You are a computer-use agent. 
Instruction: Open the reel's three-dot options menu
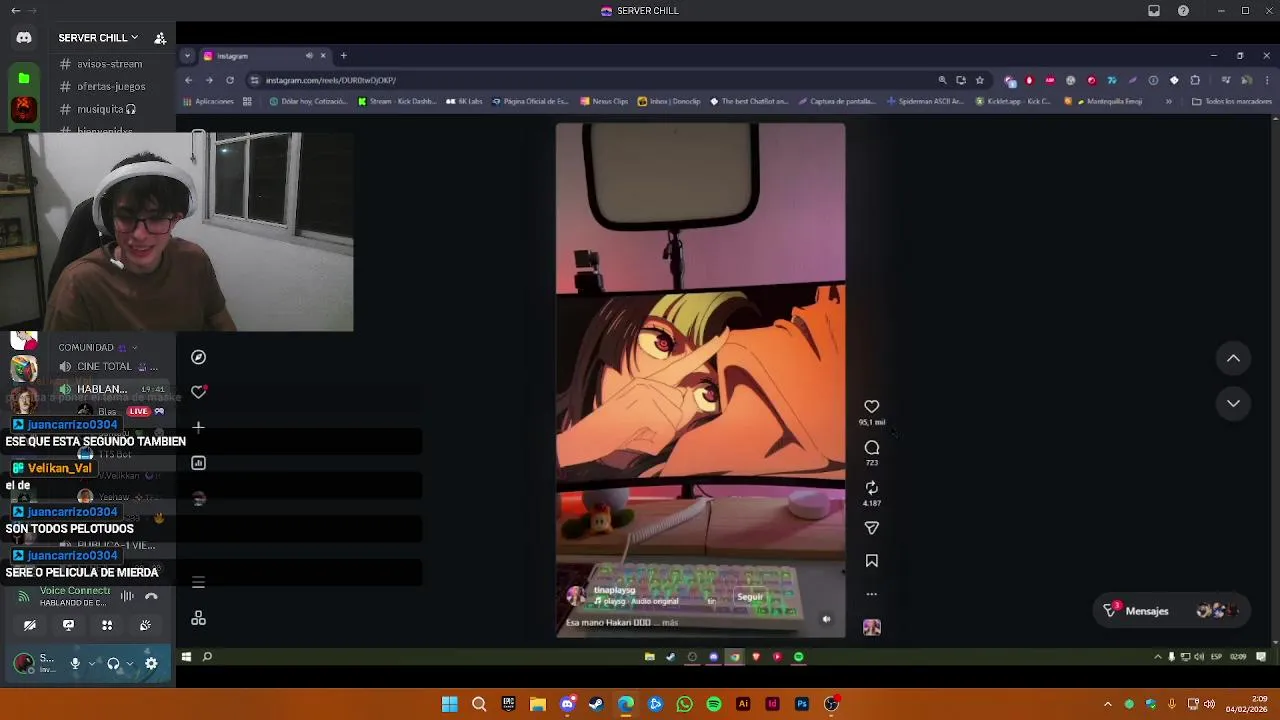tap(871, 594)
